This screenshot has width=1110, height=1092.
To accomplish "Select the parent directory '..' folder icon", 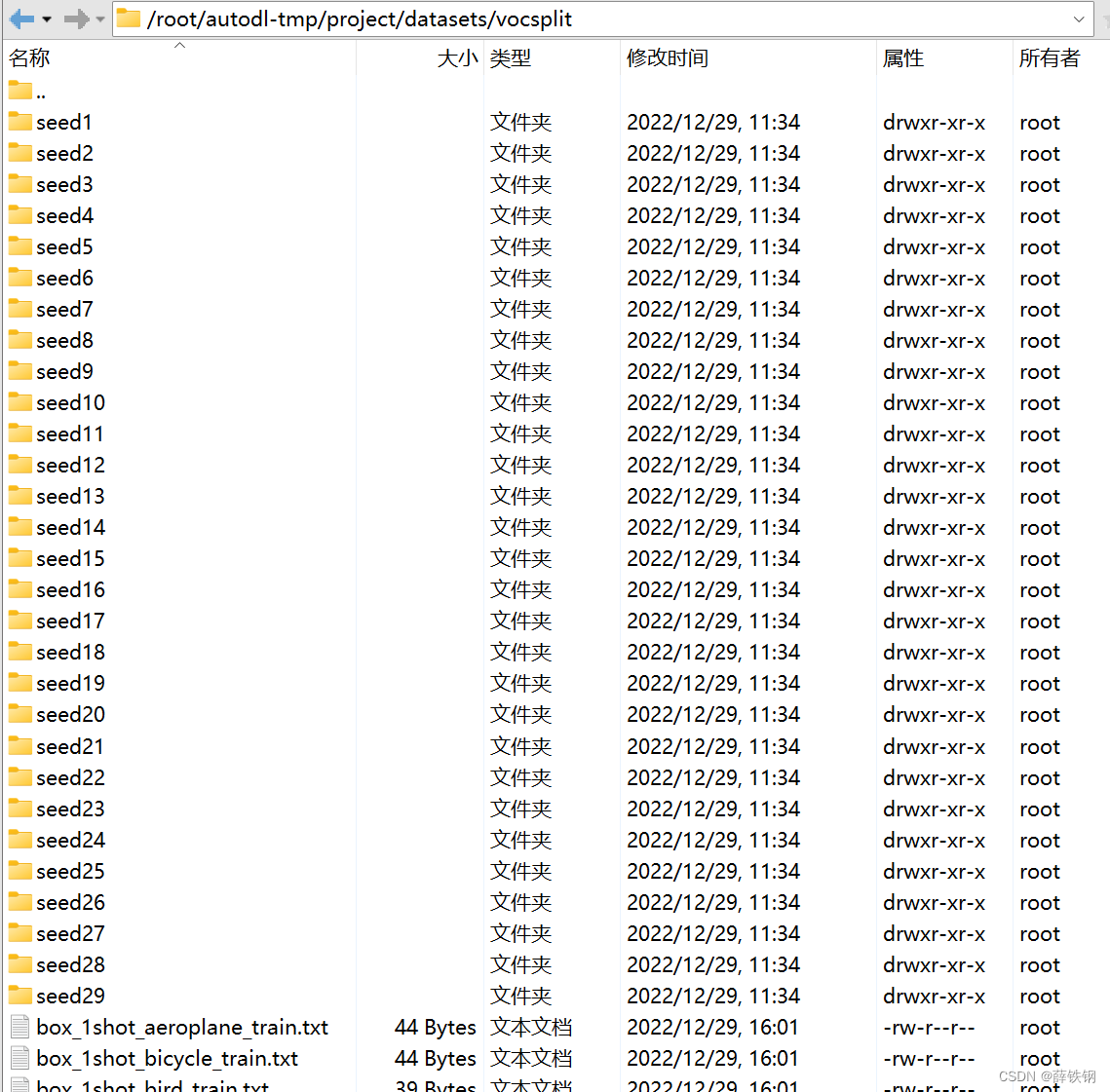I will (x=20, y=91).
